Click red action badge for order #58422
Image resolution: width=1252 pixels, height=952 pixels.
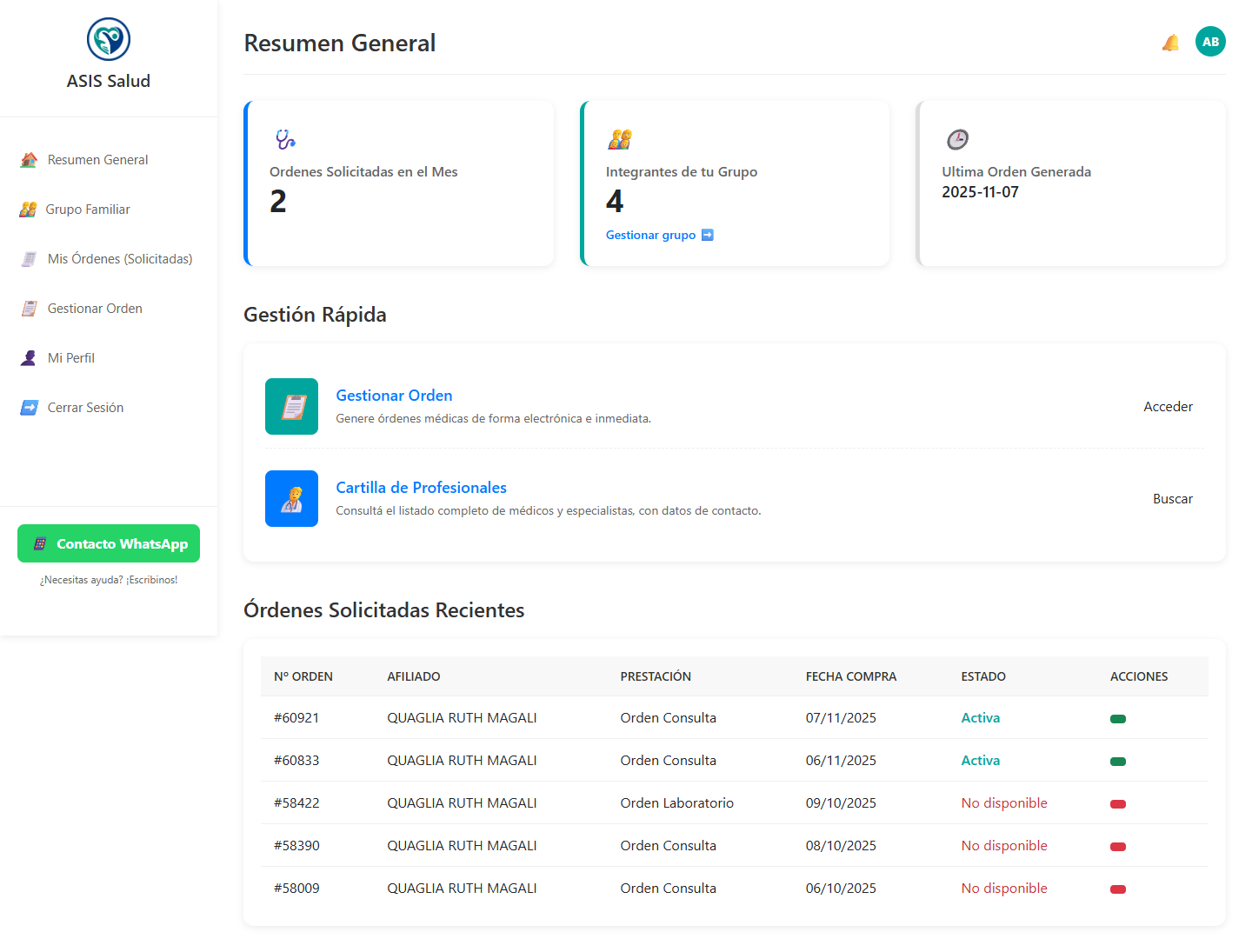(1118, 804)
